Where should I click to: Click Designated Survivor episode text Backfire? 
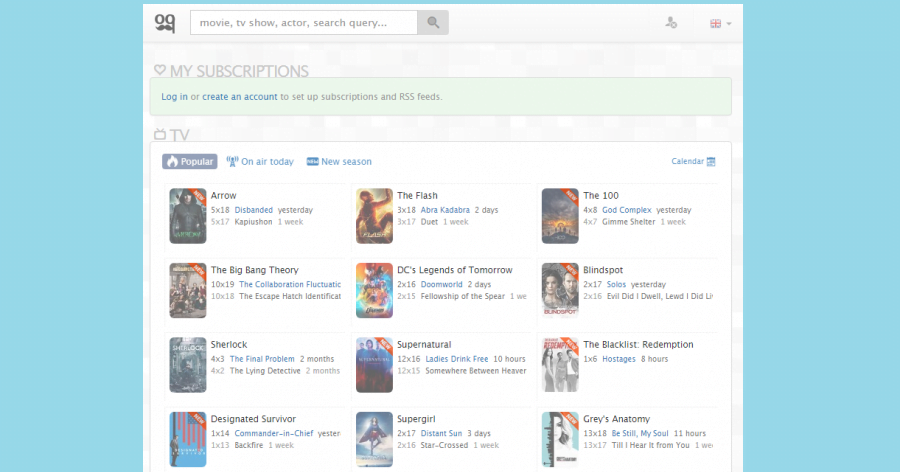pyautogui.click(x=249, y=445)
